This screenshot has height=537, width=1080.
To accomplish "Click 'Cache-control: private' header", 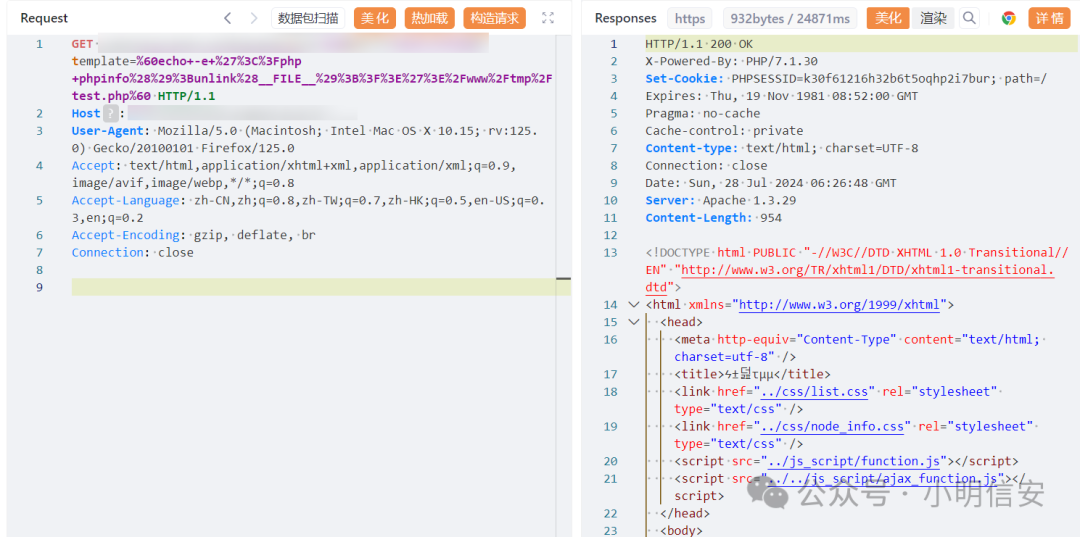I will coord(725,131).
